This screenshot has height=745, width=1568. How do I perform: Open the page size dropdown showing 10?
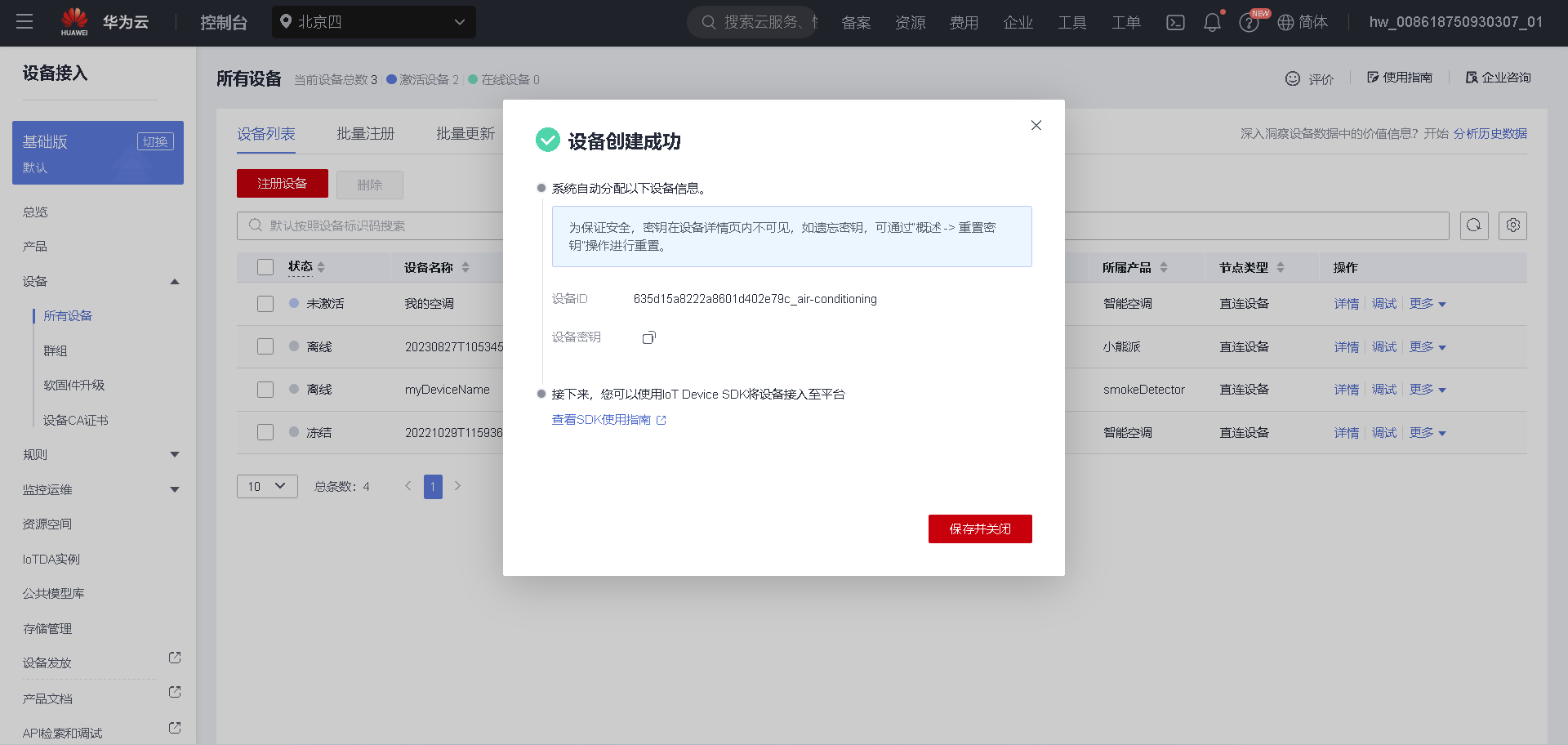267,486
